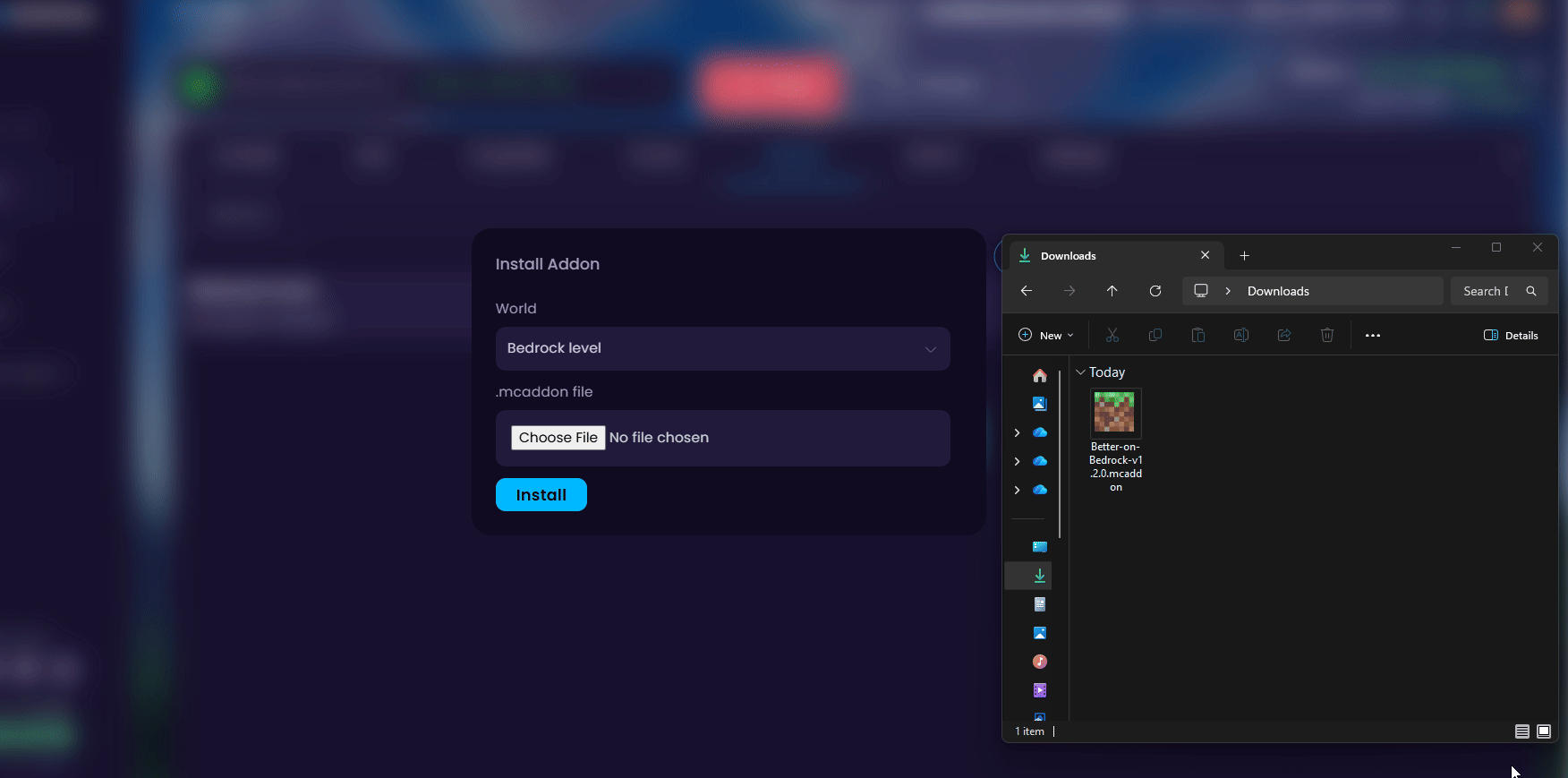1568x778 pixels.
Task: Click the Choose File button
Action: click(x=558, y=438)
